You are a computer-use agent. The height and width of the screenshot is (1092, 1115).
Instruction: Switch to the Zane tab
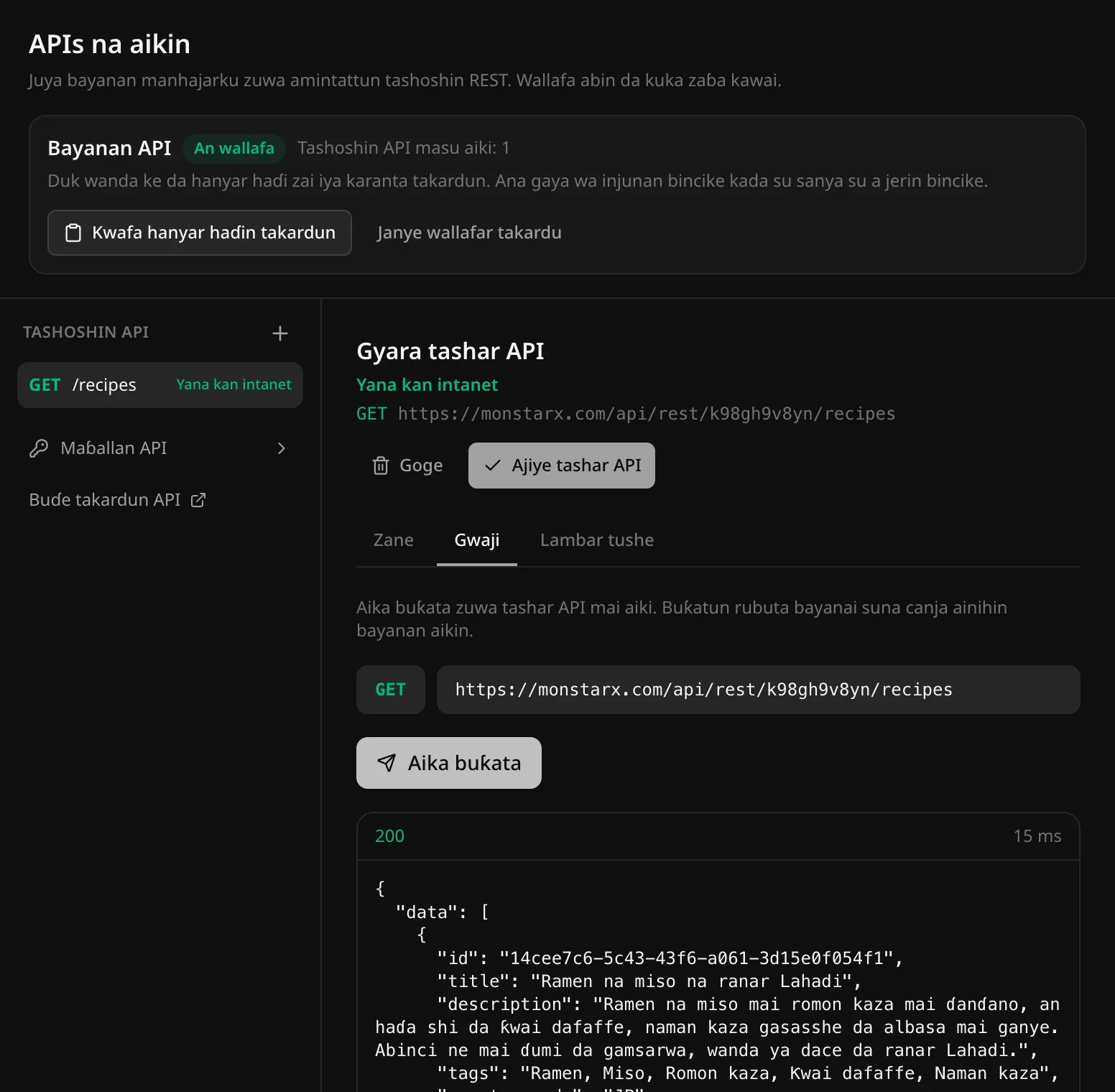394,540
